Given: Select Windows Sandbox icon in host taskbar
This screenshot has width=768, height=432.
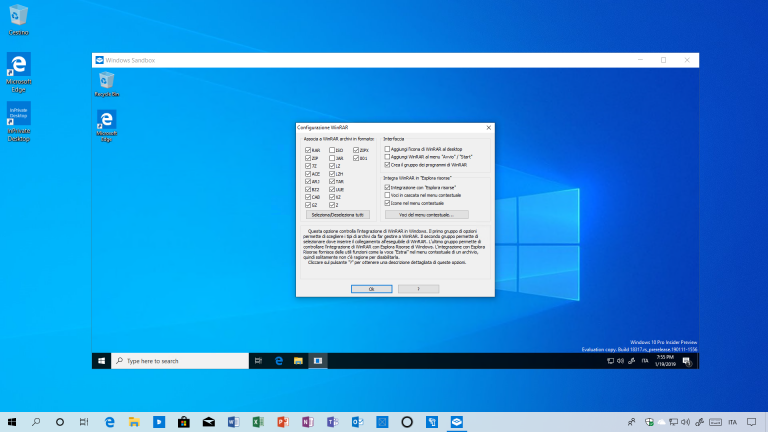Looking at the screenshot, I should pos(456,422).
